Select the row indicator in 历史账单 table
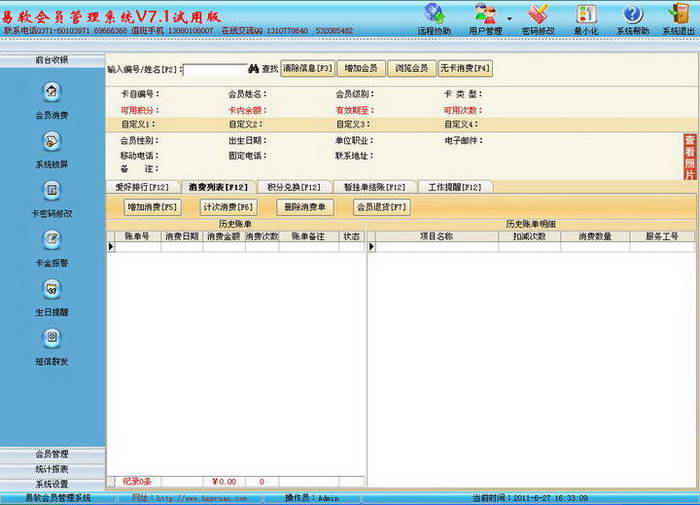This screenshot has height=505, width=700. 111,247
